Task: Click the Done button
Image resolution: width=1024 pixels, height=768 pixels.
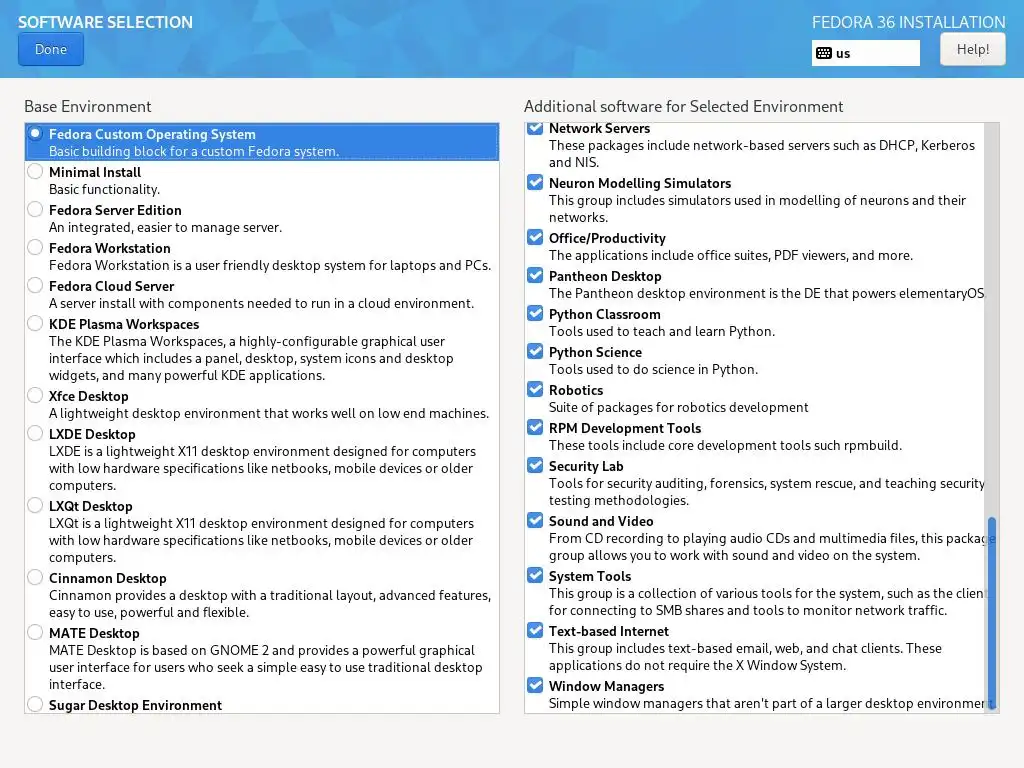Action: [x=51, y=50]
